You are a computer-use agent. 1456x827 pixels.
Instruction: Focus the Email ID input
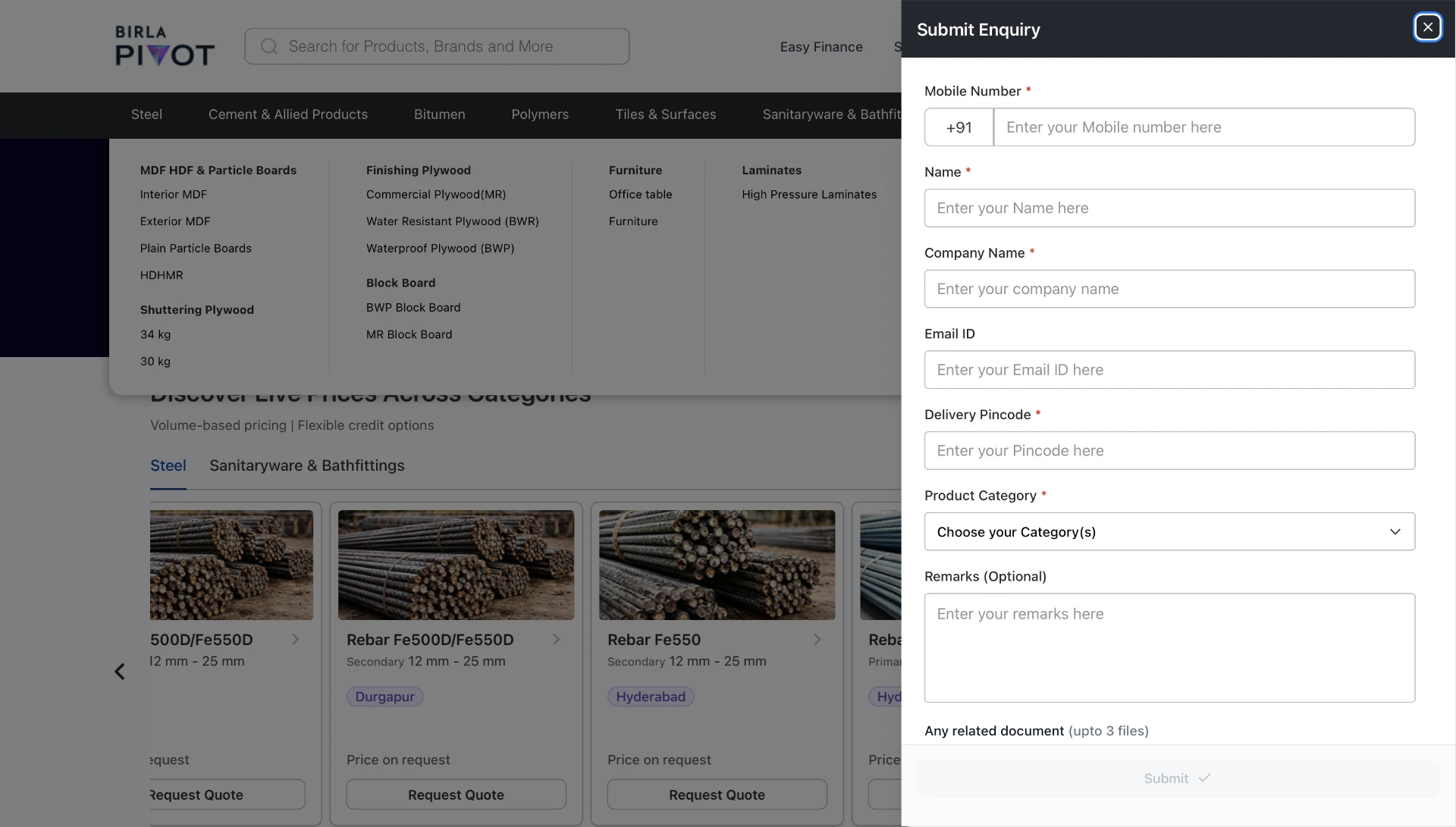click(1169, 370)
